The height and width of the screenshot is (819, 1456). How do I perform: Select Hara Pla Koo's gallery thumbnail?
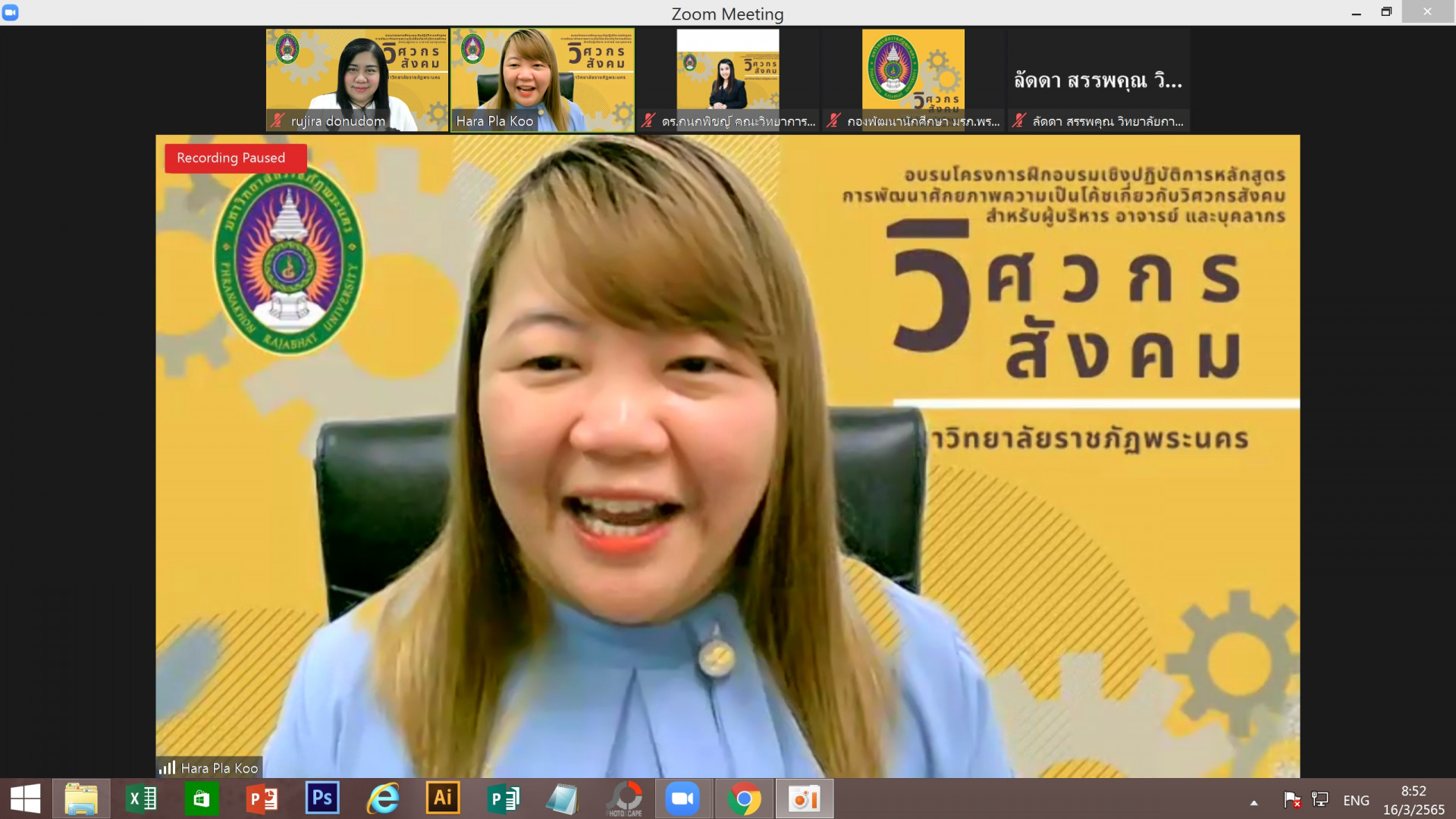tap(543, 80)
